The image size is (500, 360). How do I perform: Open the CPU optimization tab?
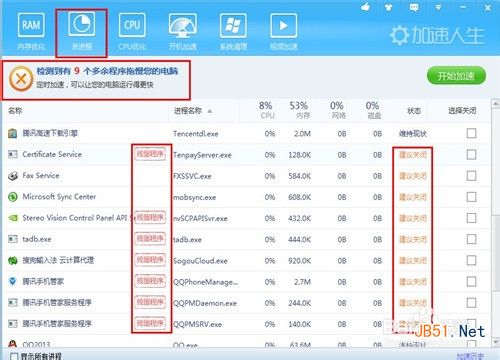pyautogui.click(x=132, y=32)
